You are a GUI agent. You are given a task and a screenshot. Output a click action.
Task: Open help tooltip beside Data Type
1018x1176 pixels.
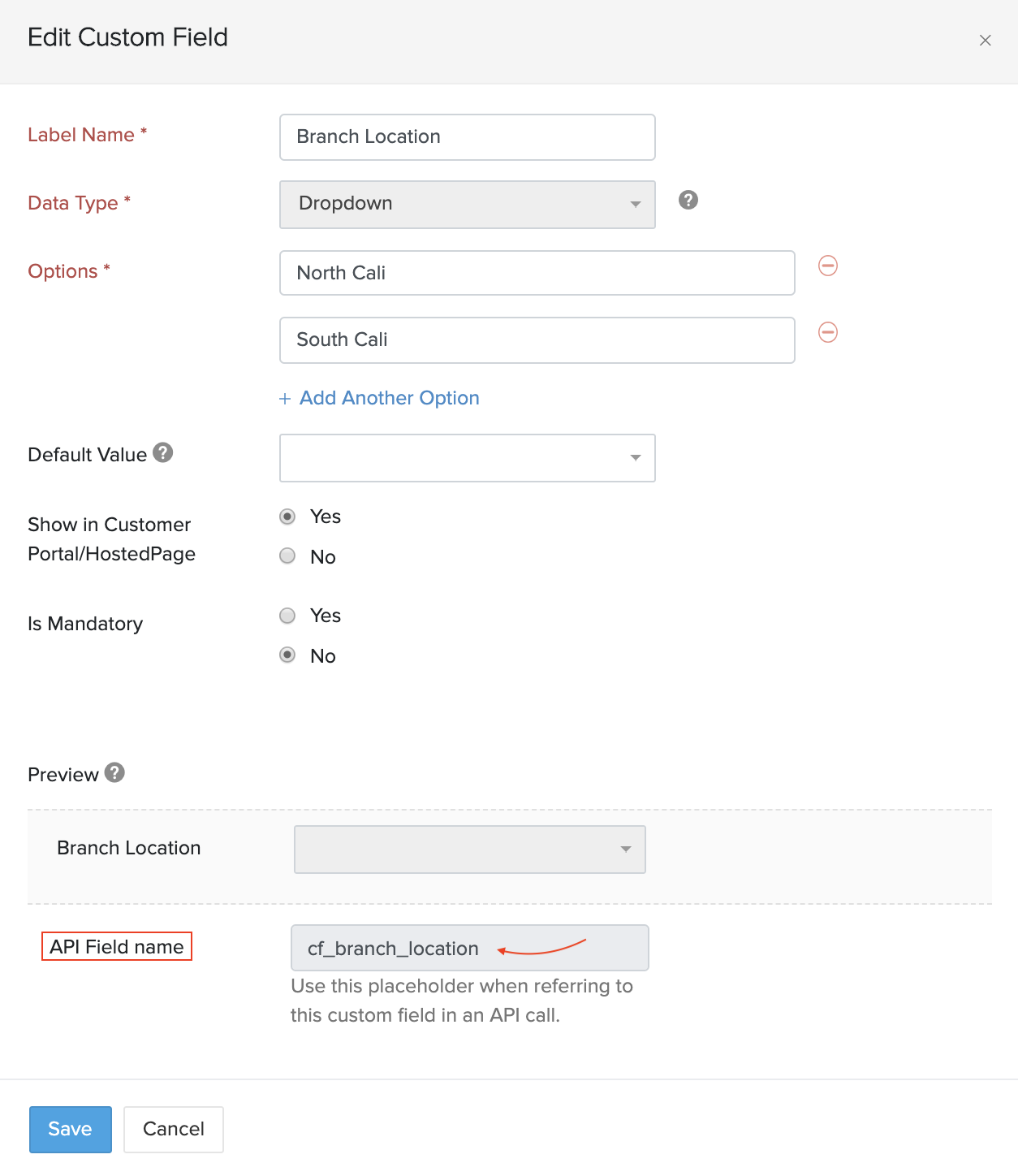pos(687,201)
